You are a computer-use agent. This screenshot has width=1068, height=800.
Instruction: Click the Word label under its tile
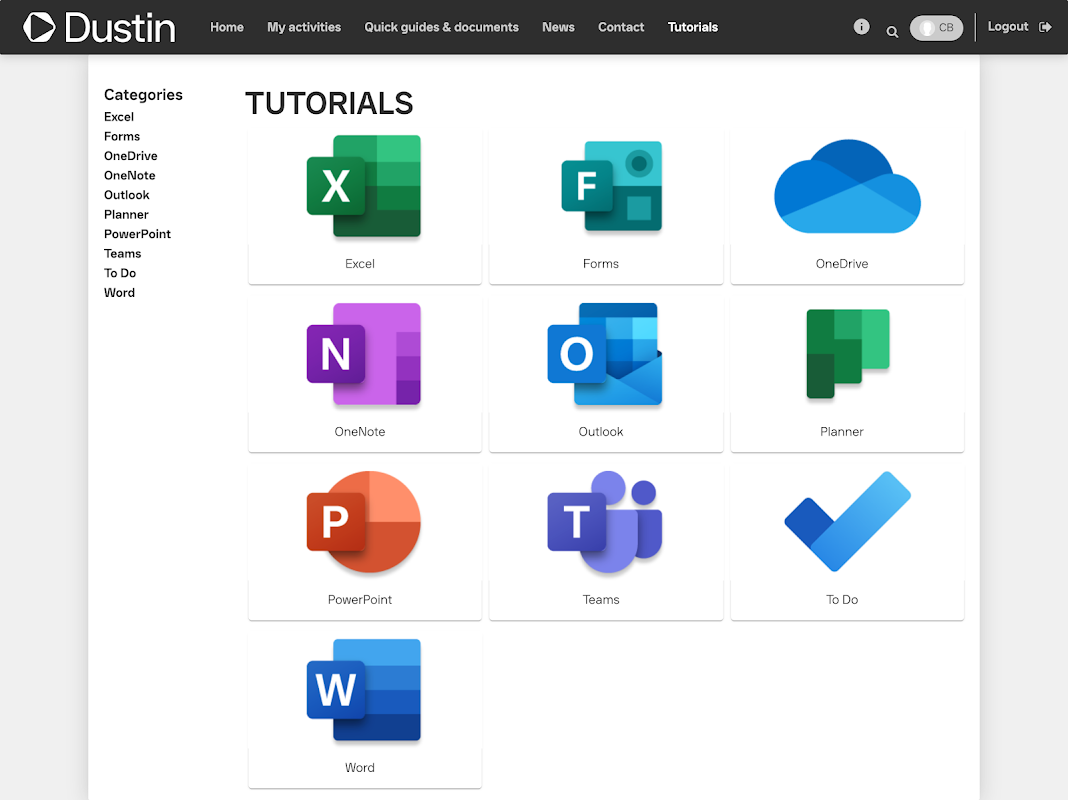pos(360,768)
